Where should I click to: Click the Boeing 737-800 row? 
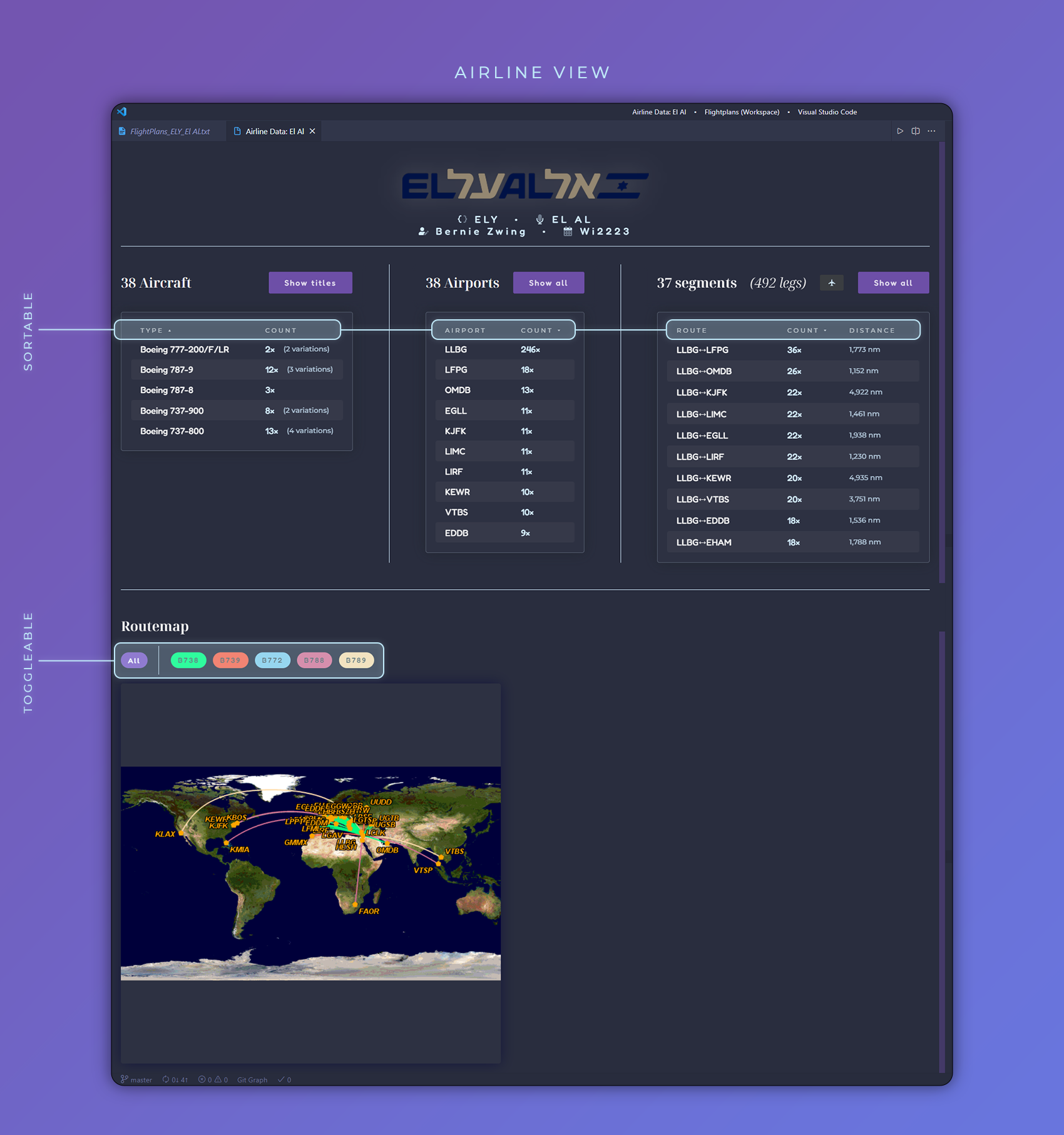pyautogui.click(x=237, y=431)
